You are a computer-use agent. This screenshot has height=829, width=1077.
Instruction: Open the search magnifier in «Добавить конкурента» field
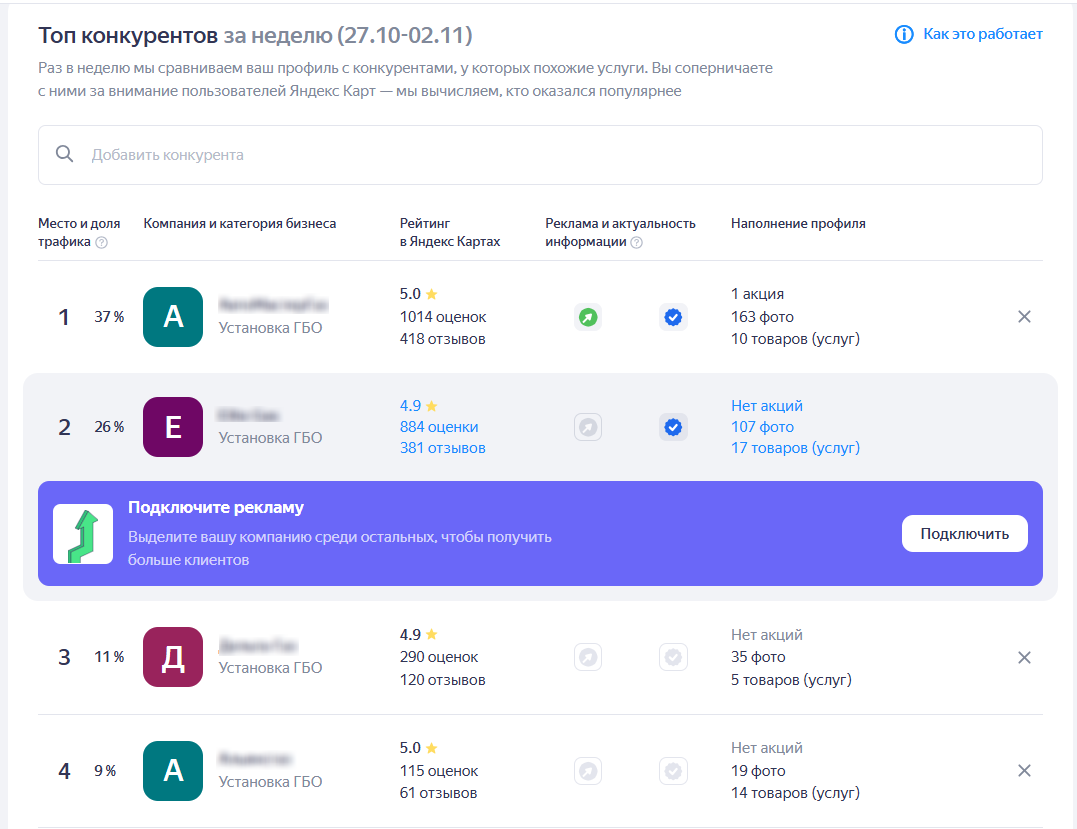(x=65, y=154)
